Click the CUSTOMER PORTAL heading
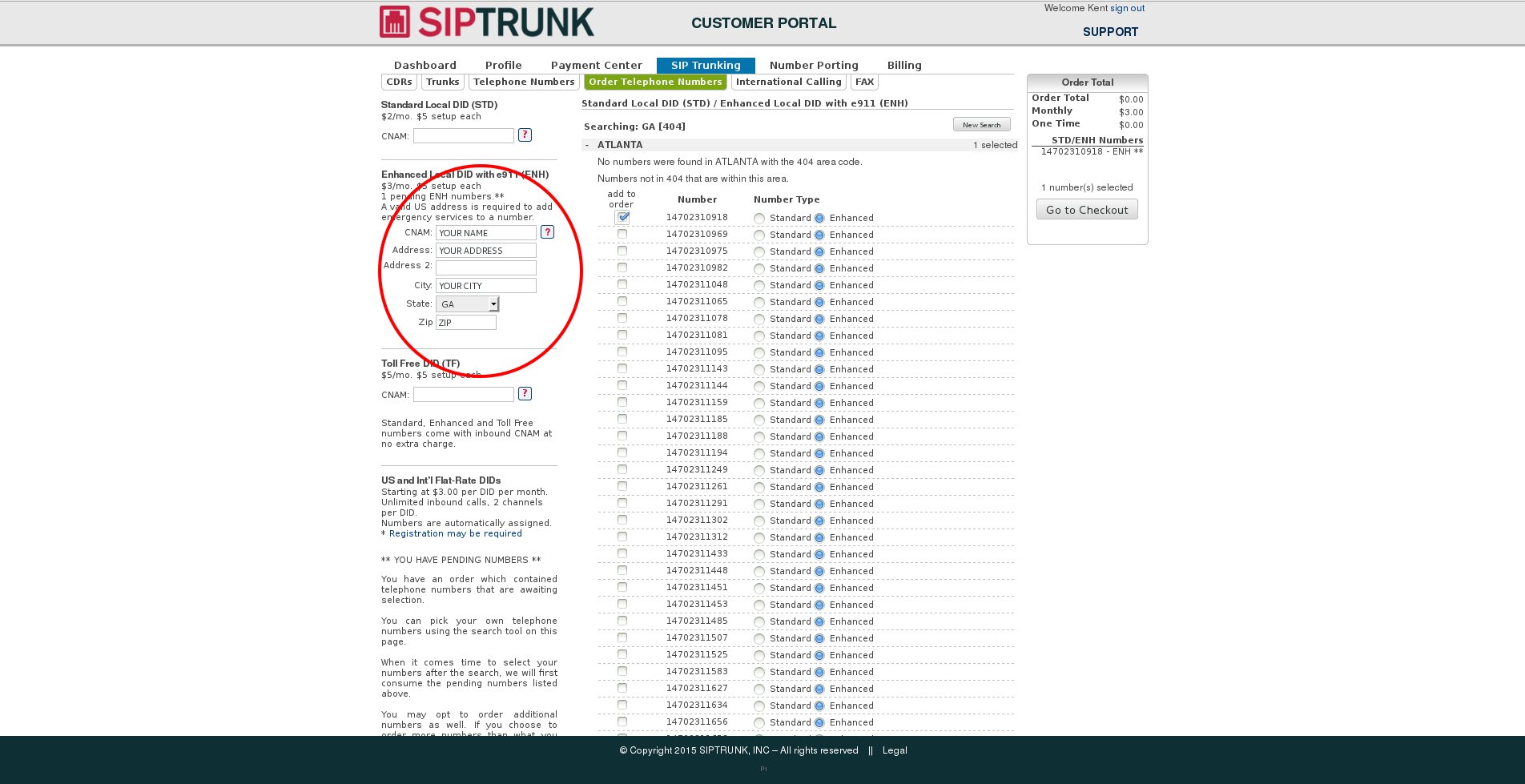Screen dimensions: 1525x784 [763, 23]
